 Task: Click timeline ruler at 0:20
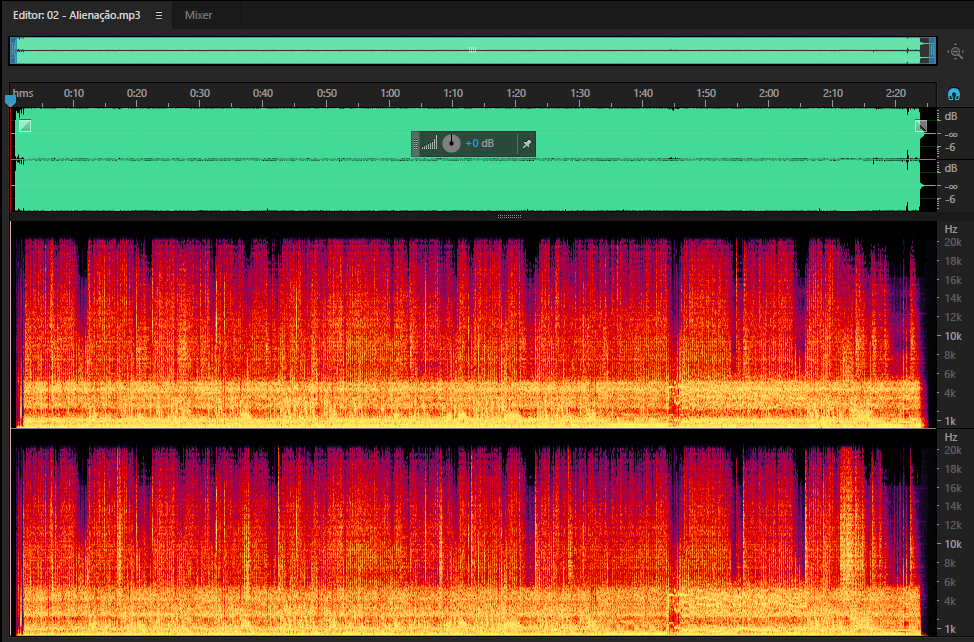tap(137, 93)
